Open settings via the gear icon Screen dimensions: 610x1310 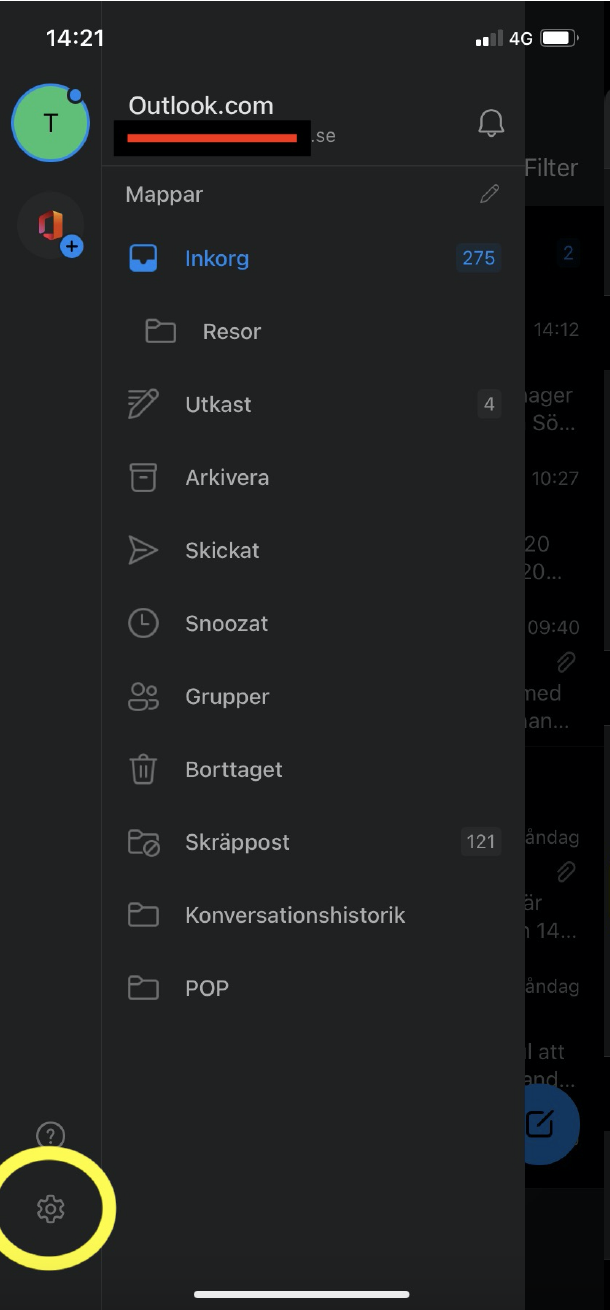50,1209
